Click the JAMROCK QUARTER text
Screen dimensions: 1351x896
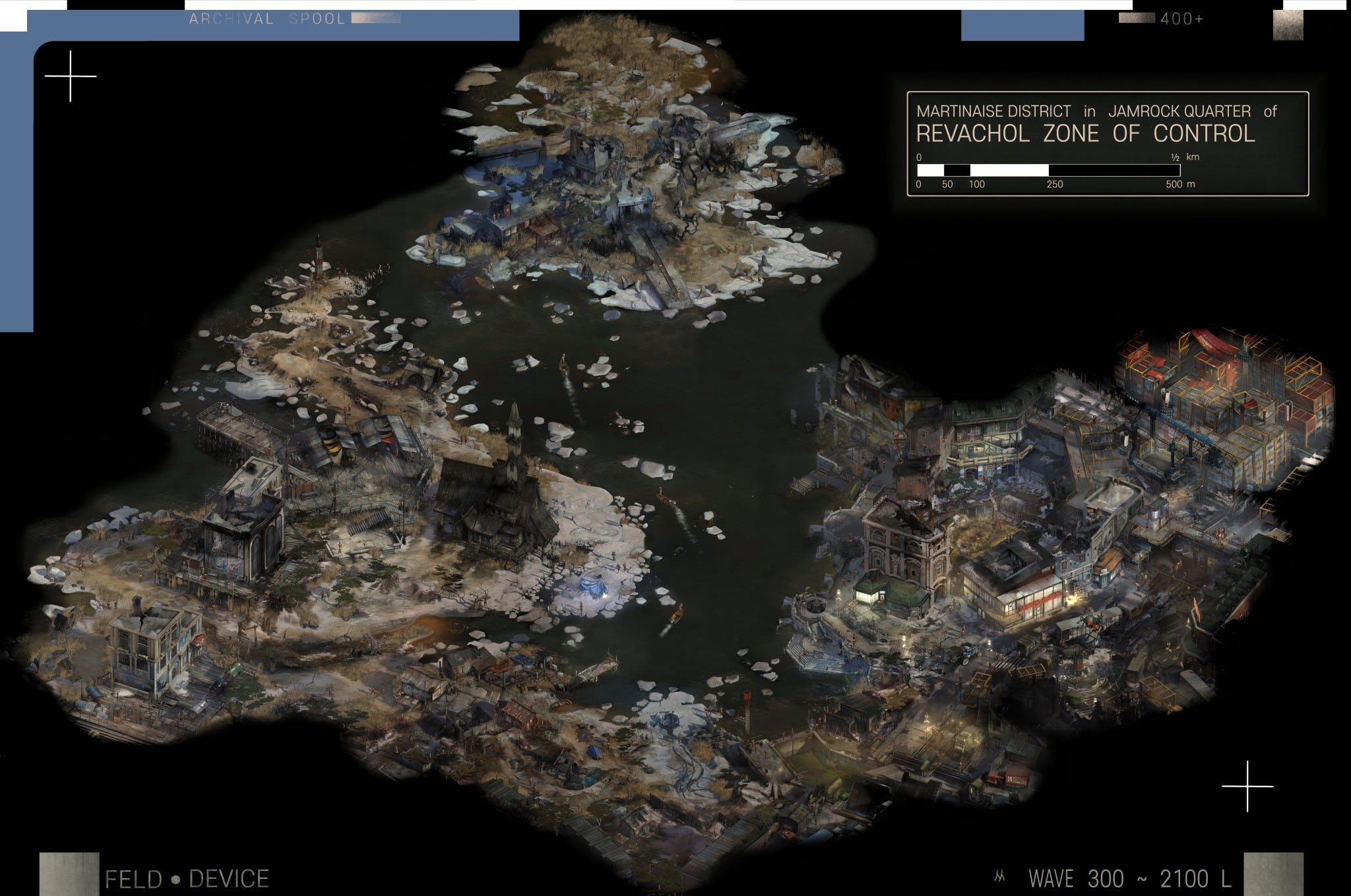(1179, 111)
